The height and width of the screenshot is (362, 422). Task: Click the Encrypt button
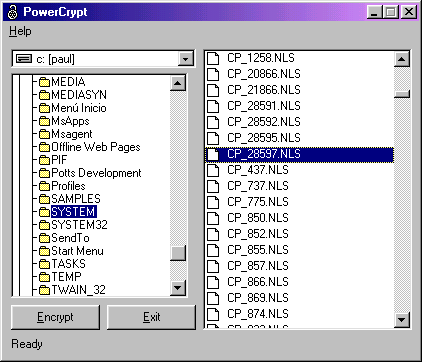point(55,317)
